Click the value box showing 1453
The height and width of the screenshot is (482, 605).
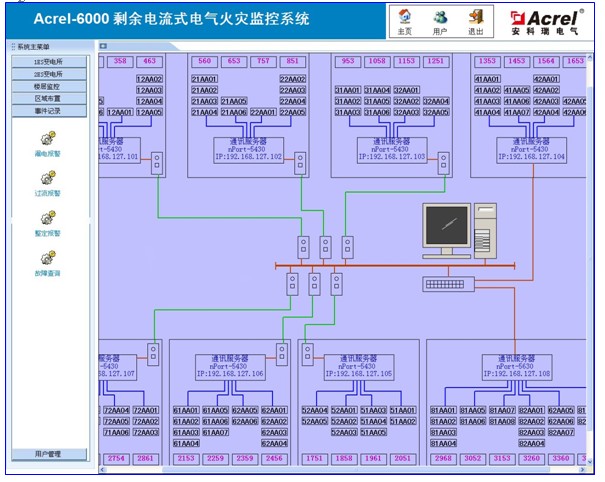(517, 61)
